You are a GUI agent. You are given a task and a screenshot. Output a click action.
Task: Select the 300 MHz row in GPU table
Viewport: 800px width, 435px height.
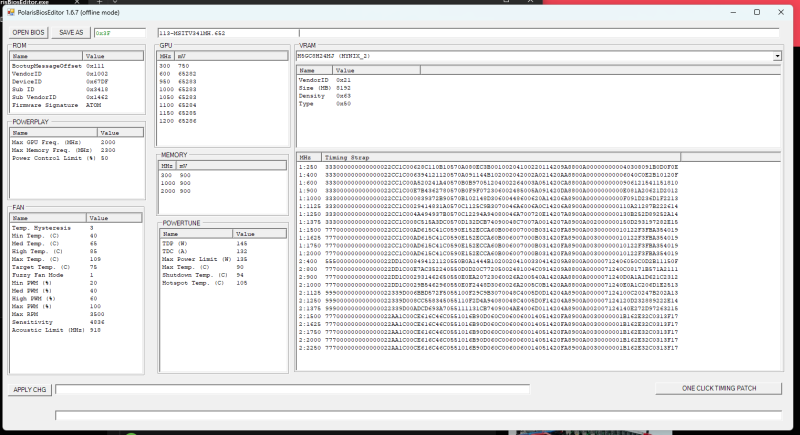pyautogui.click(x=222, y=66)
